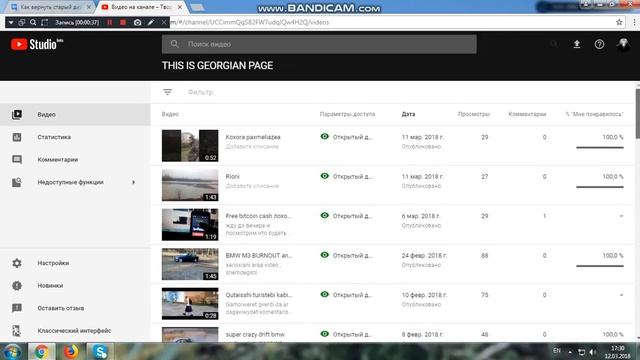This screenshot has height=360, width=640.
Task: Open Настройки in the sidebar
Action: pyautogui.click(x=75, y=263)
